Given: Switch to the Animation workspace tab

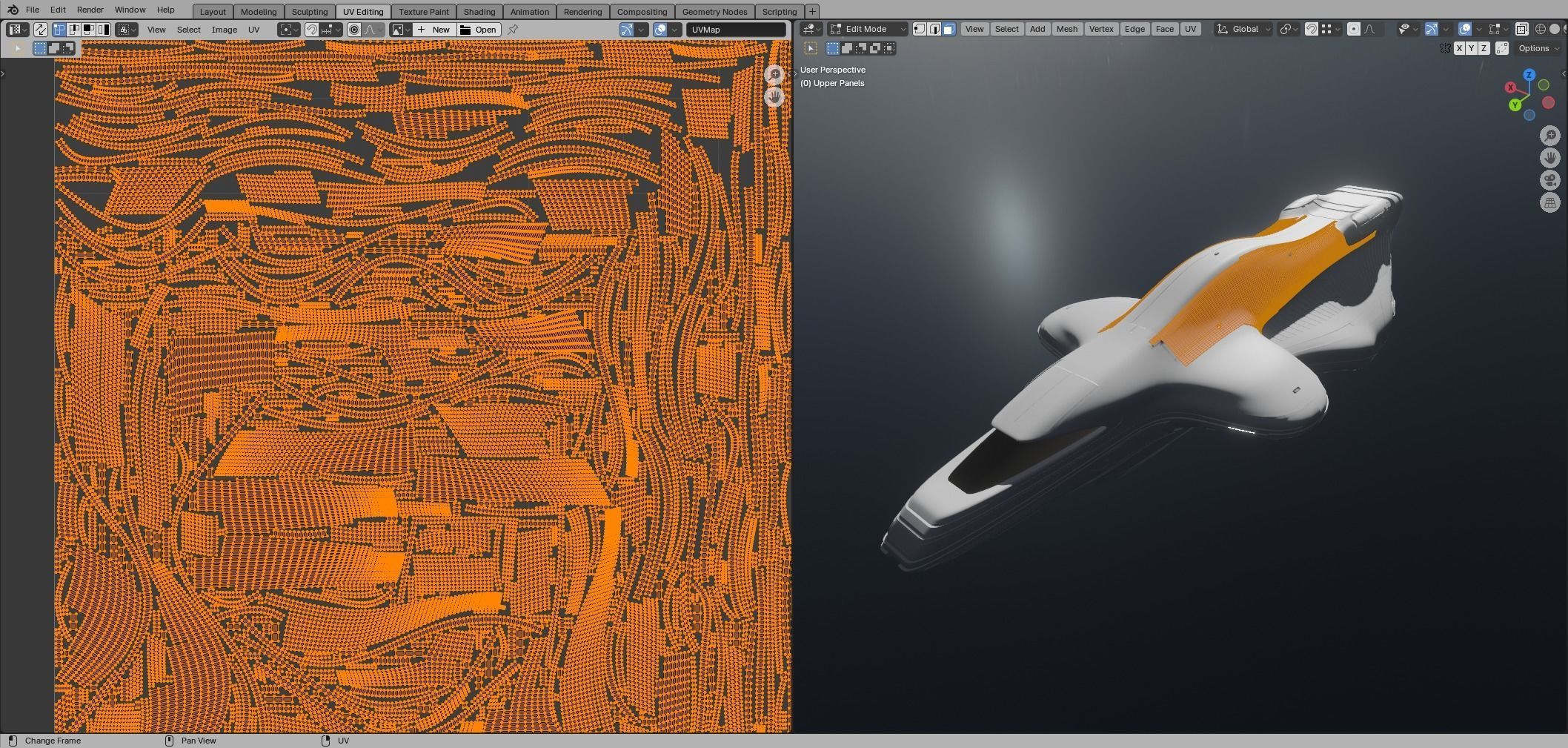Looking at the screenshot, I should click(530, 12).
